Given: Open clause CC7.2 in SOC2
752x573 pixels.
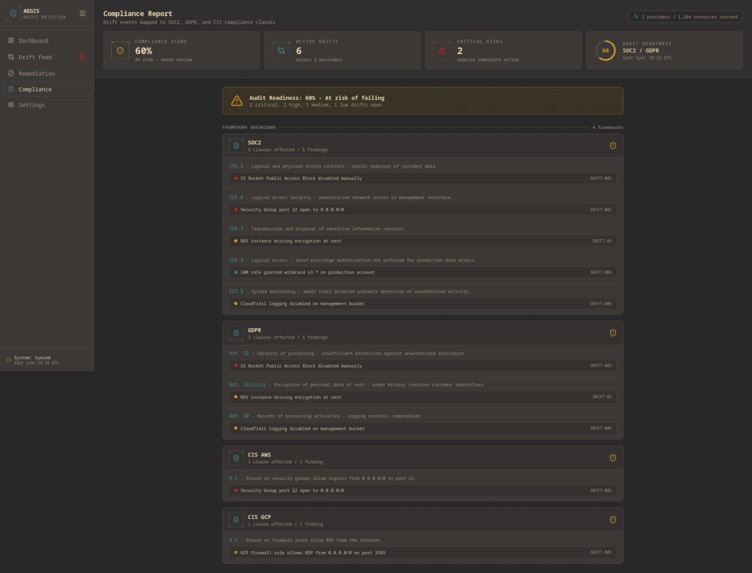Looking at the screenshot, I should (x=236, y=291).
